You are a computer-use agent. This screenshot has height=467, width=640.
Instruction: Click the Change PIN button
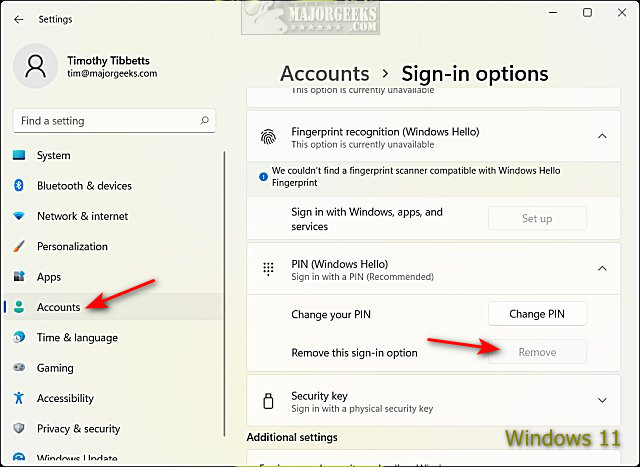537,314
